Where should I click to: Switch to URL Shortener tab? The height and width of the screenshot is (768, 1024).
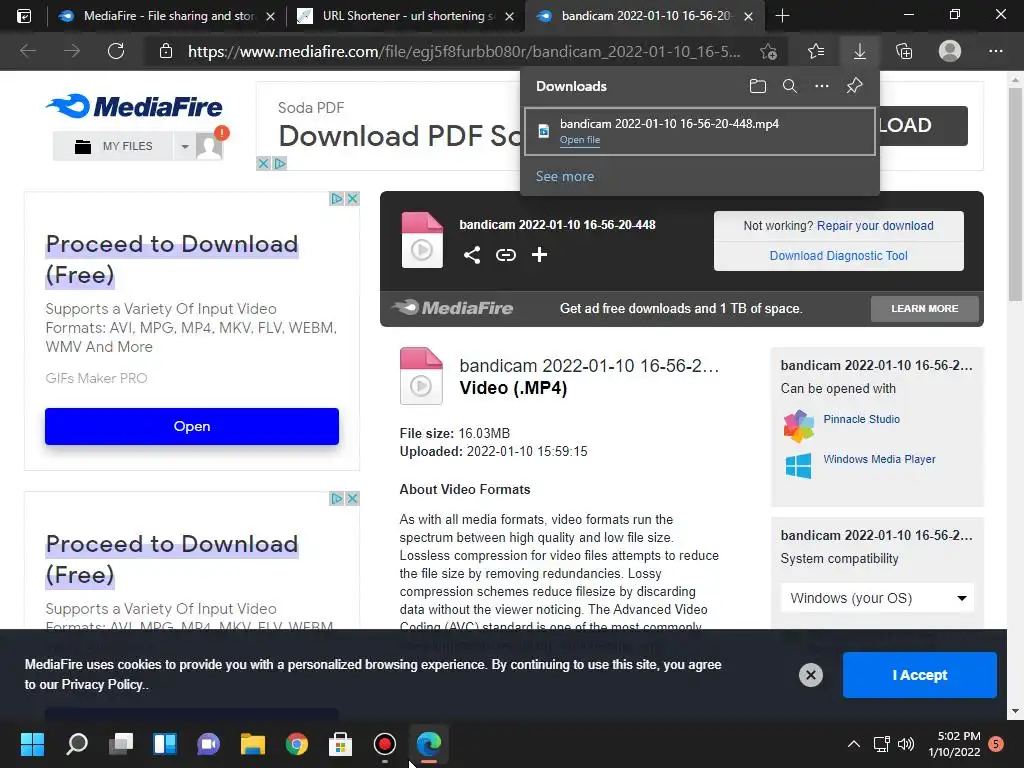pyautogui.click(x=405, y=16)
